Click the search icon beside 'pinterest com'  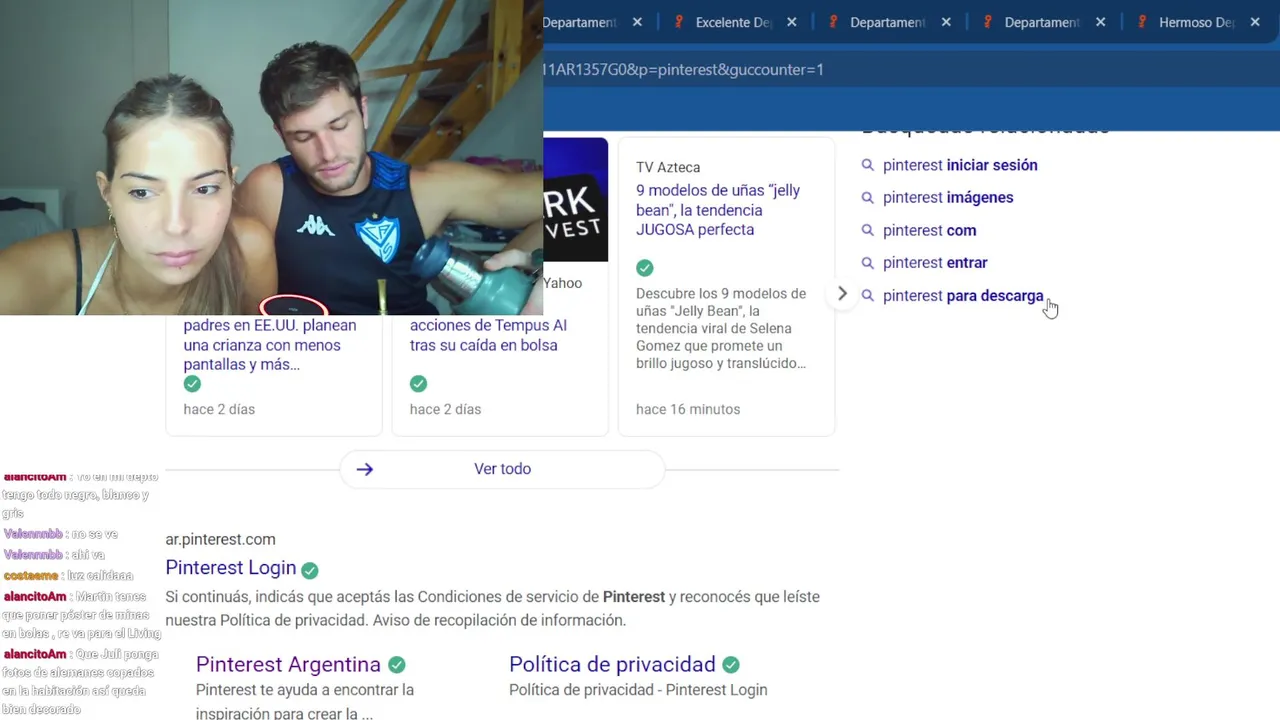click(x=867, y=230)
